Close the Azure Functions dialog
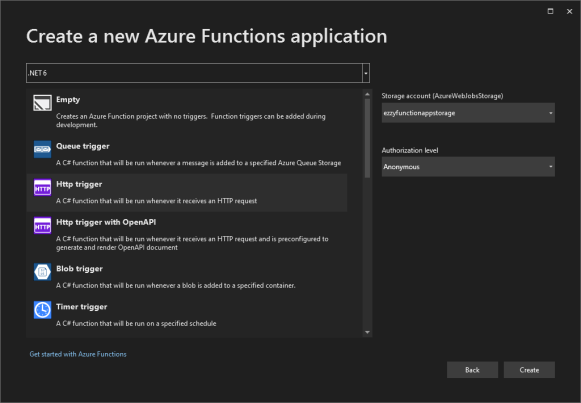Screen dimensions: 581x403 coord(570,11)
